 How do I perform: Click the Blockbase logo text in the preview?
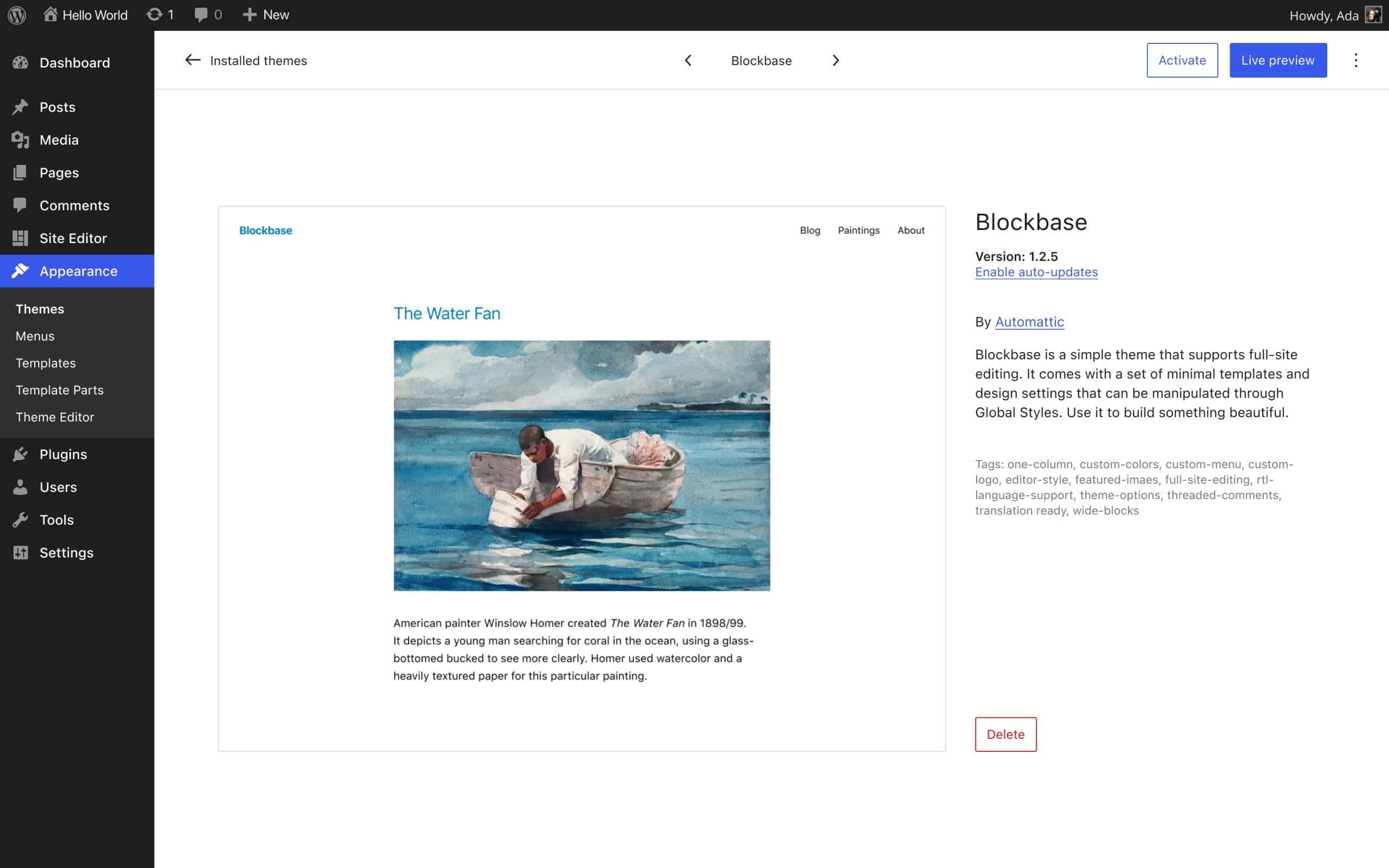point(266,230)
